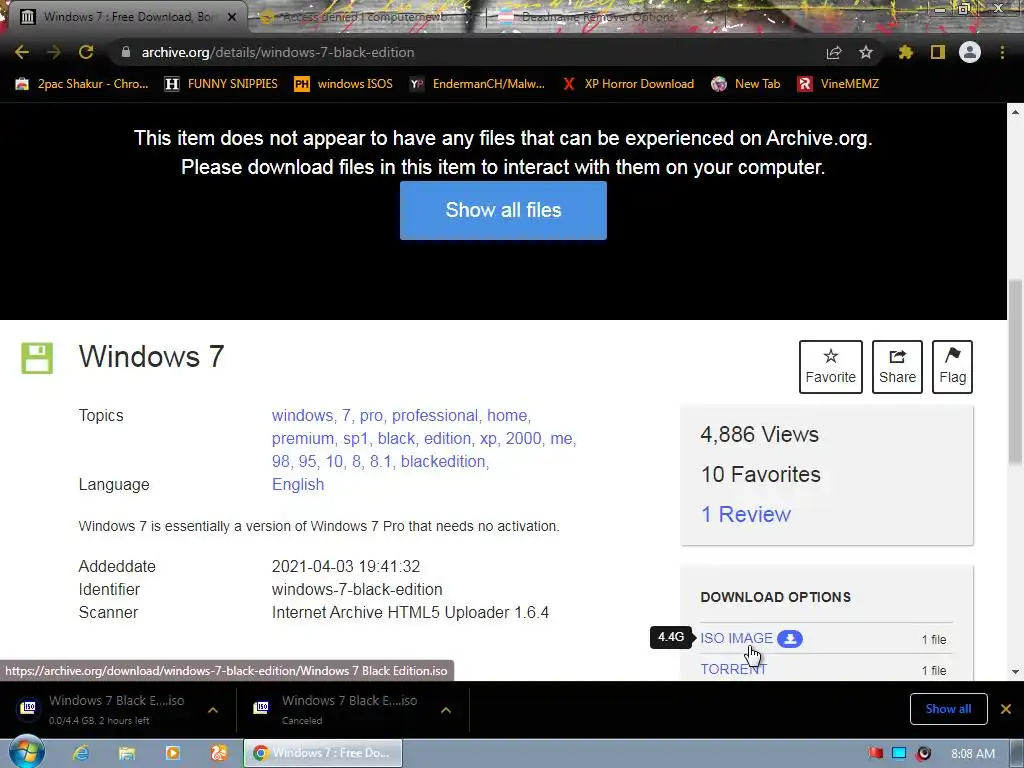Open the Windows Start orb
This screenshot has width=1024, height=768.
click(x=27, y=753)
